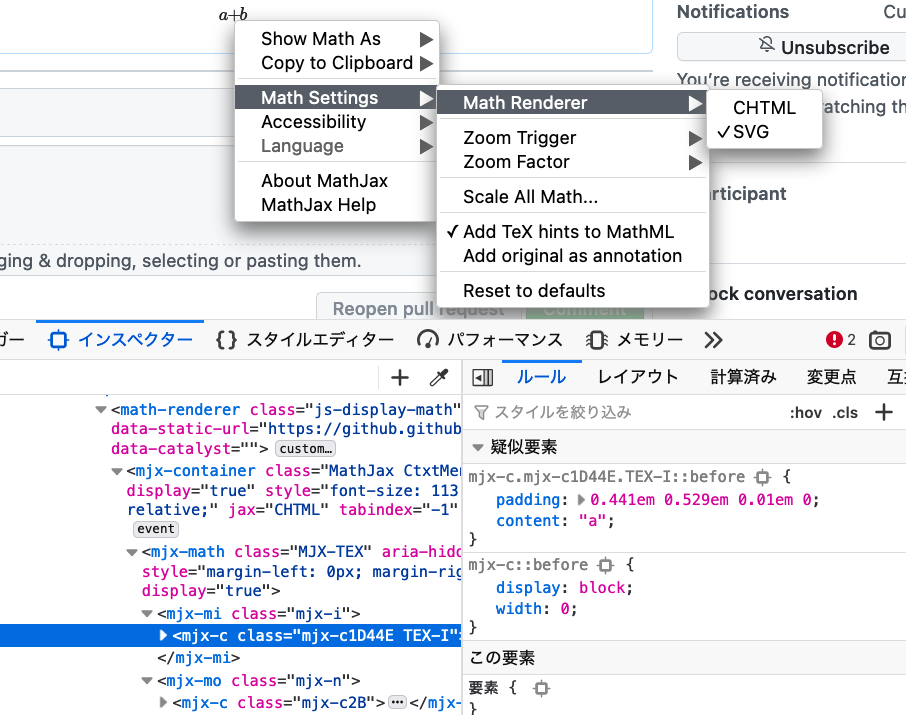The height and width of the screenshot is (715, 906).
Task: Switch to the 変更点 tab
Action: click(x=831, y=377)
